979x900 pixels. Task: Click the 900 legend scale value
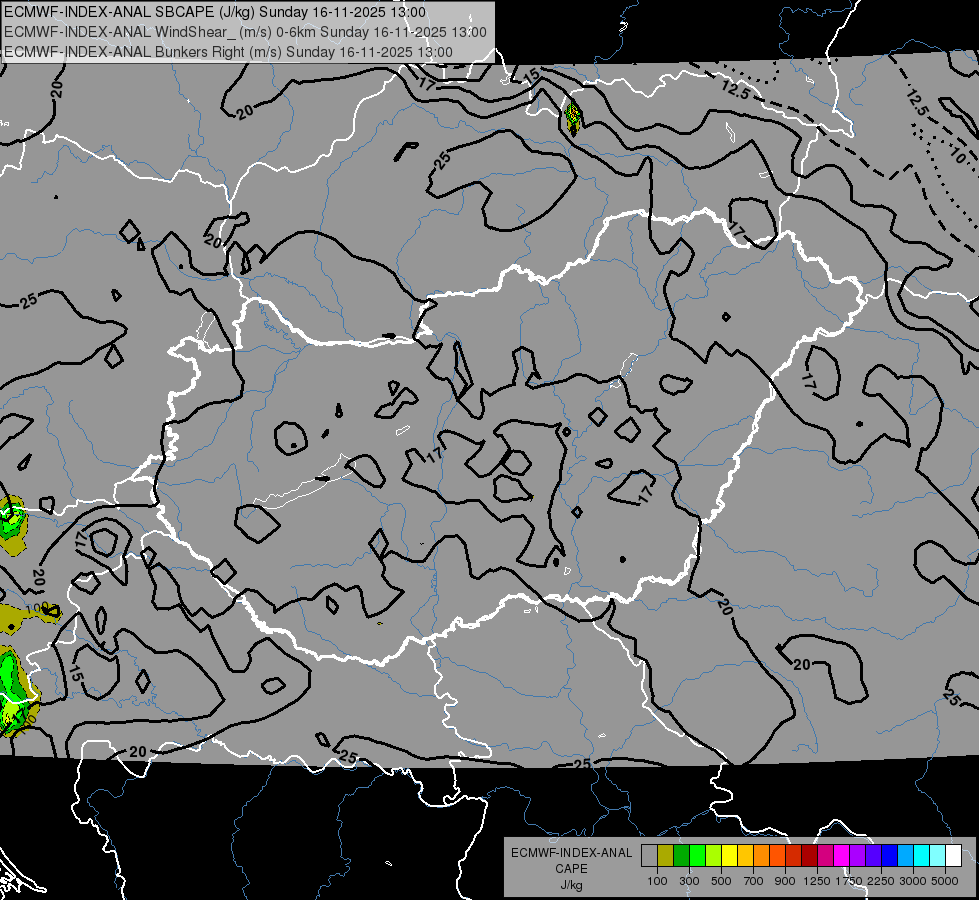click(785, 881)
